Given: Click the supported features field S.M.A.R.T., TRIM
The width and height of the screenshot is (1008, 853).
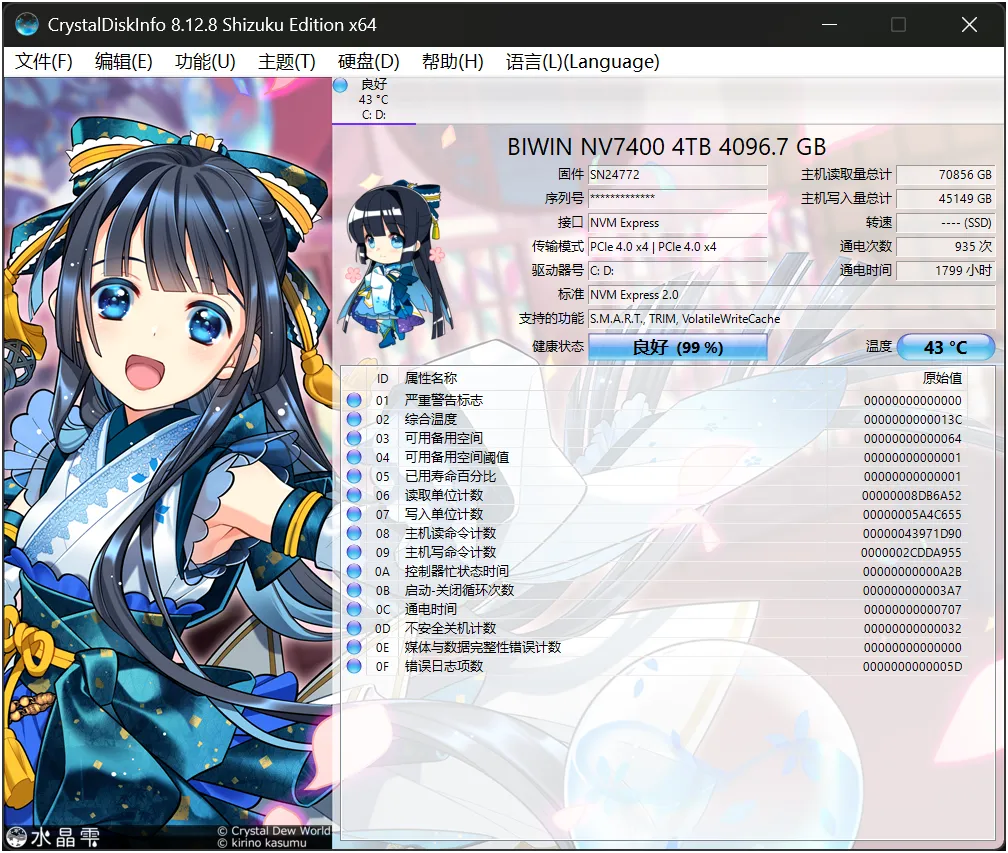Looking at the screenshot, I should tap(791, 319).
